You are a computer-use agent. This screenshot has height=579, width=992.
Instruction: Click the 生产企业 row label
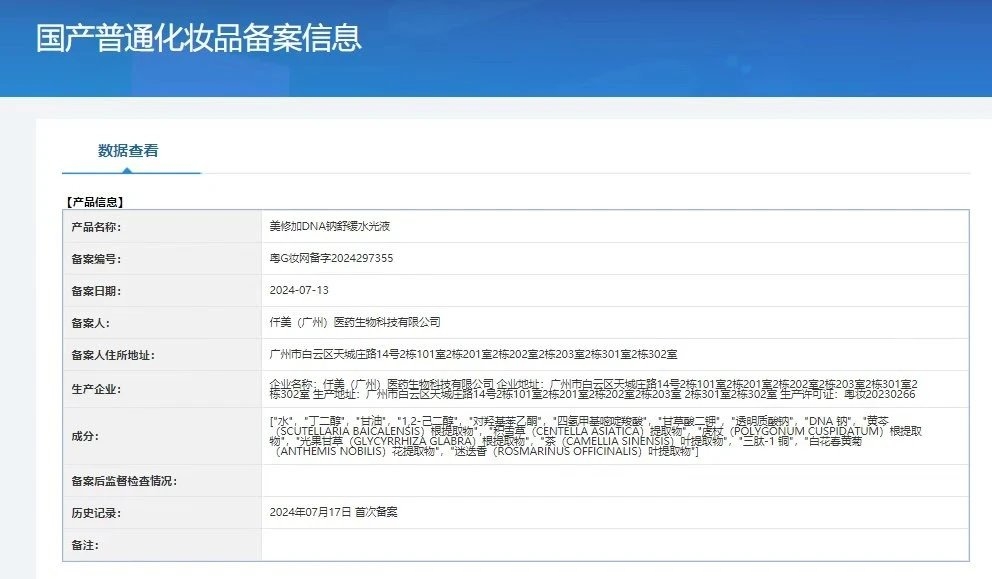pyautogui.click(x=96, y=389)
